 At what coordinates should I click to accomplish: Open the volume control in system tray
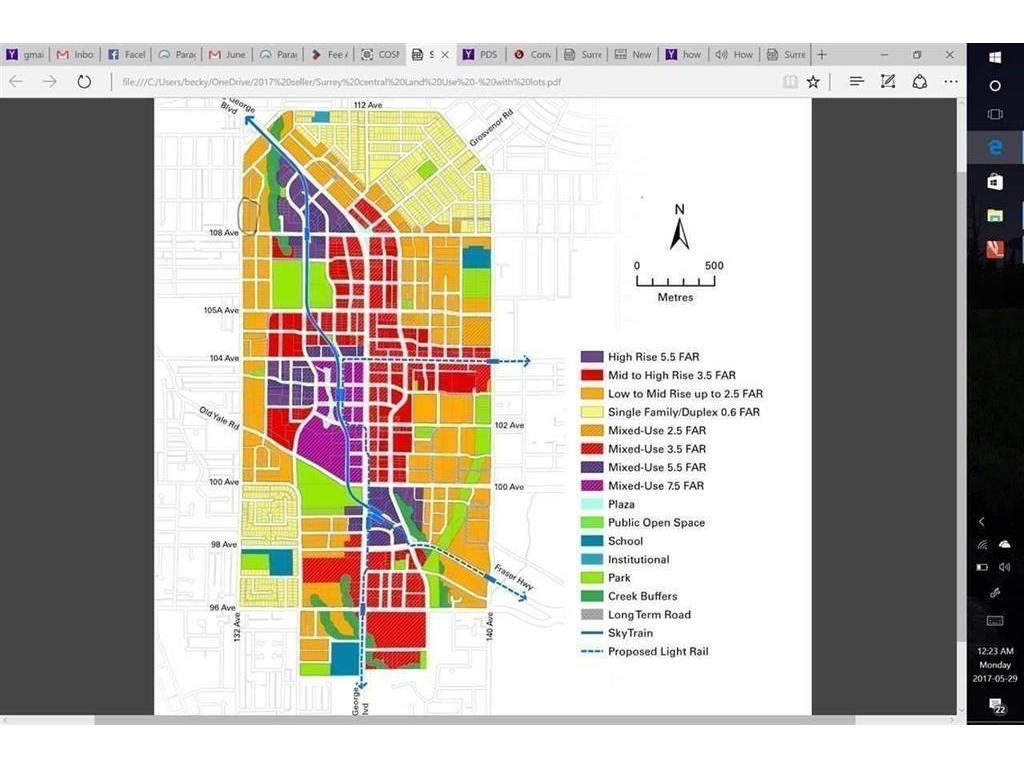point(1004,567)
